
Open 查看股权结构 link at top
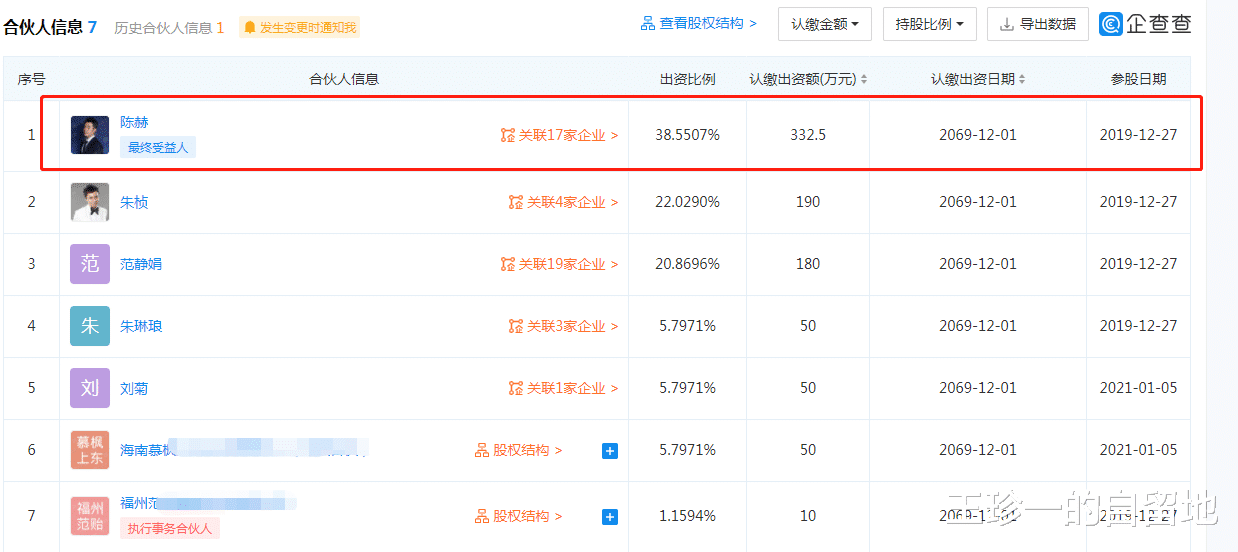699,23
